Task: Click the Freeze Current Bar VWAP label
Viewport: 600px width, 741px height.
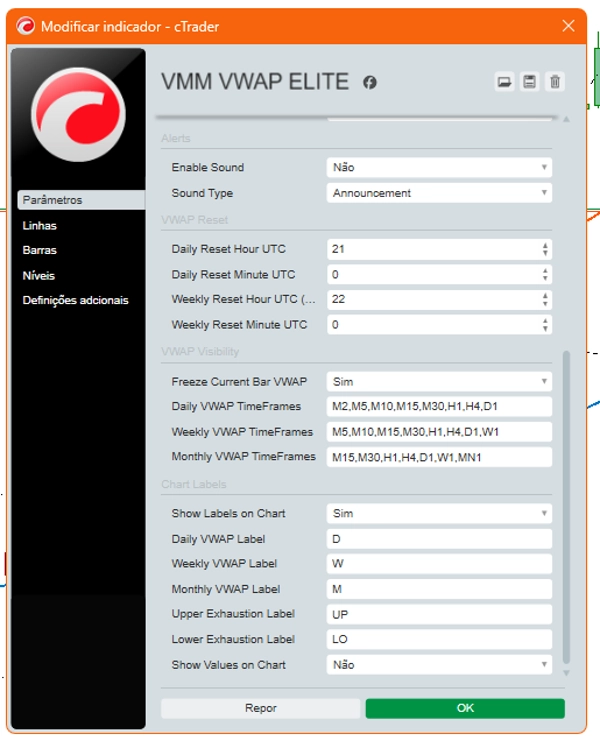Action: pyautogui.click(x=239, y=381)
